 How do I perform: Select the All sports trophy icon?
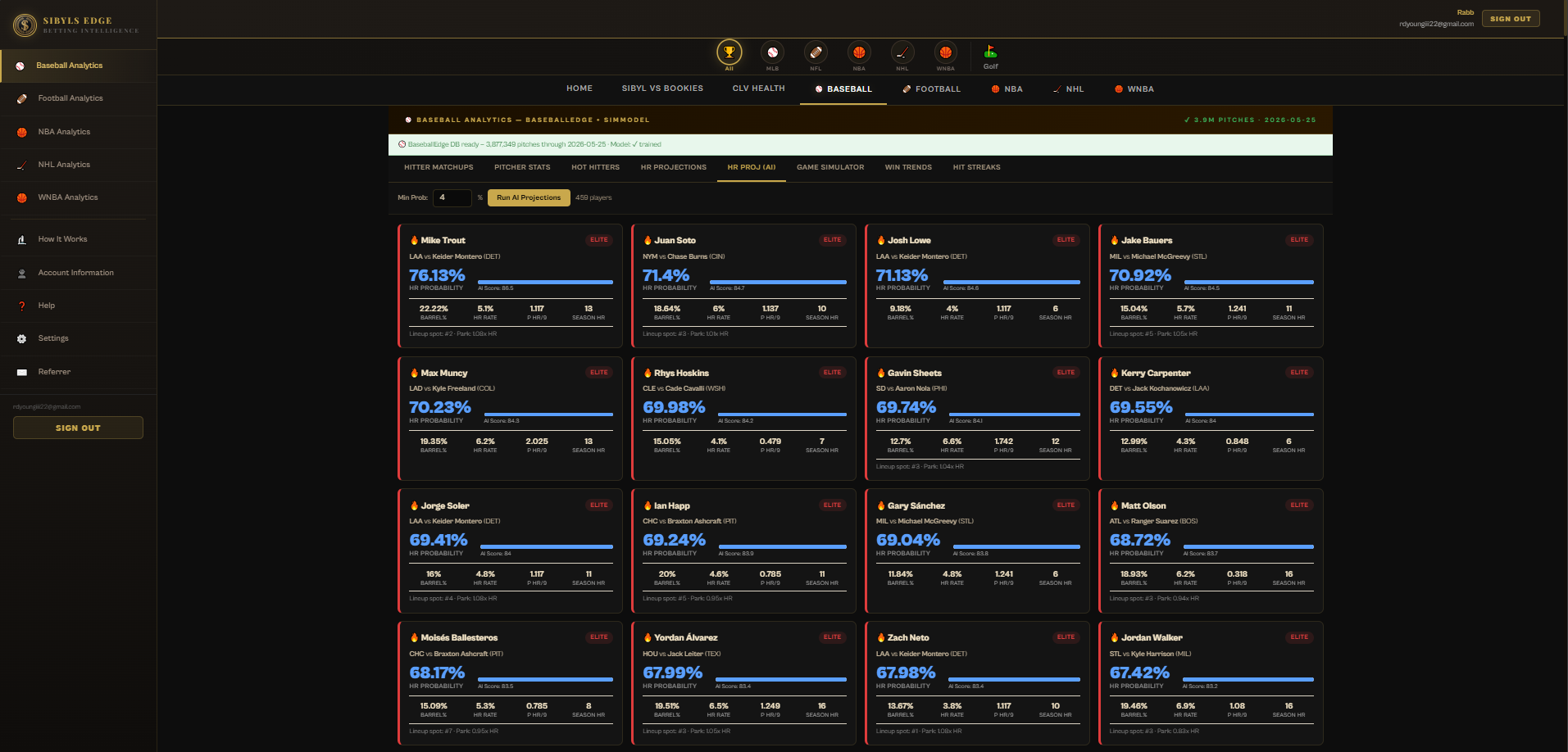pyautogui.click(x=729, y=52)
